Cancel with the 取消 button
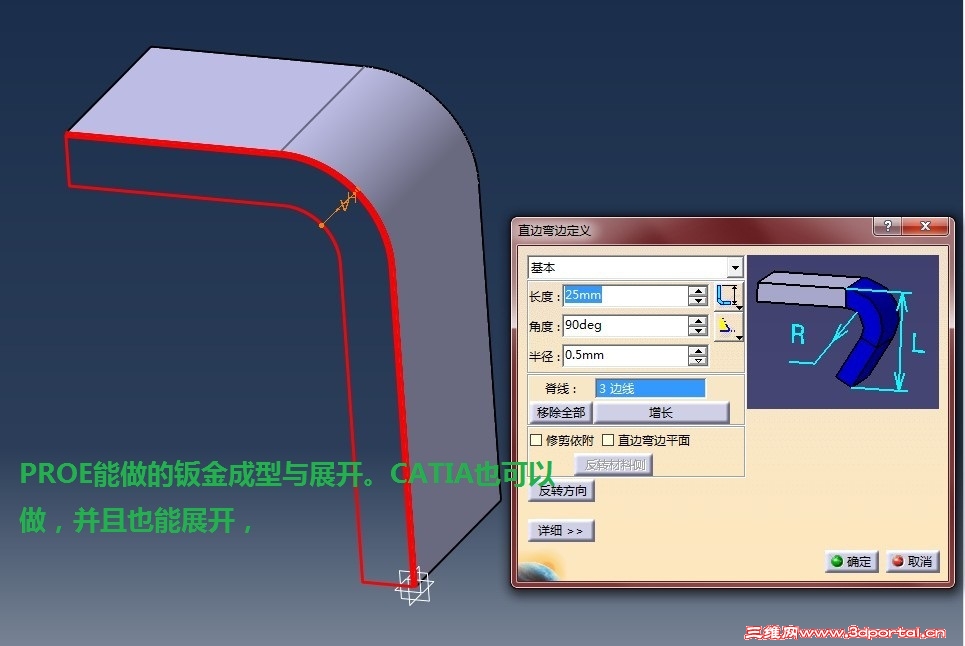Image resolution: width=965 pixels, height=646 pixels. [913, 561]
